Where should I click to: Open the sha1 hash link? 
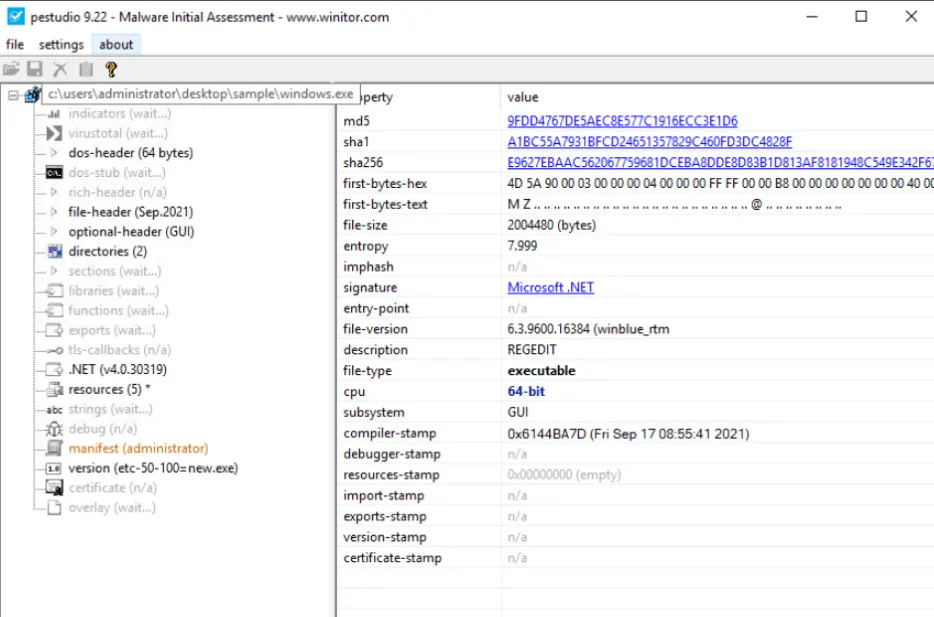click(x=650, y=142)
